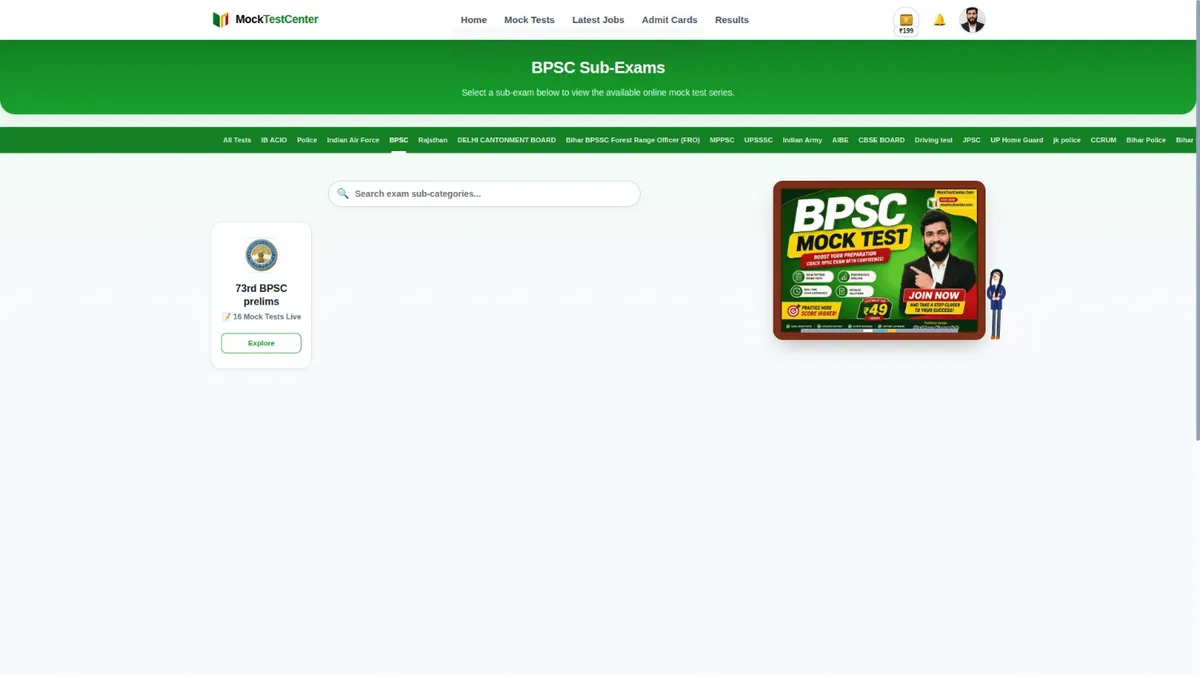This screenshot has height=675, width=1200.
Task: Open the notification bell
Action: point(939,20)
